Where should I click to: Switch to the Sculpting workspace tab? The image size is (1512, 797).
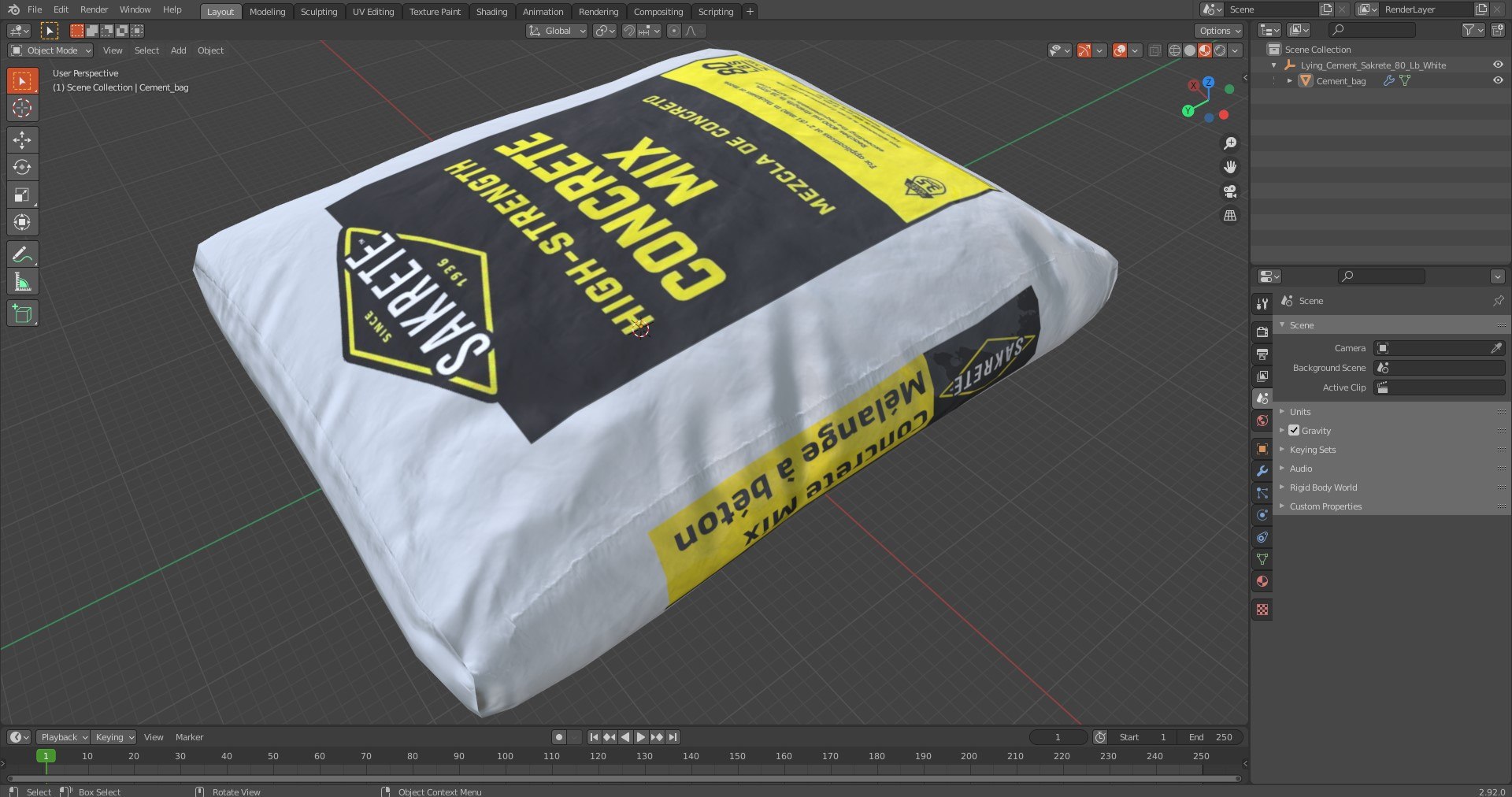coord(319,12)
